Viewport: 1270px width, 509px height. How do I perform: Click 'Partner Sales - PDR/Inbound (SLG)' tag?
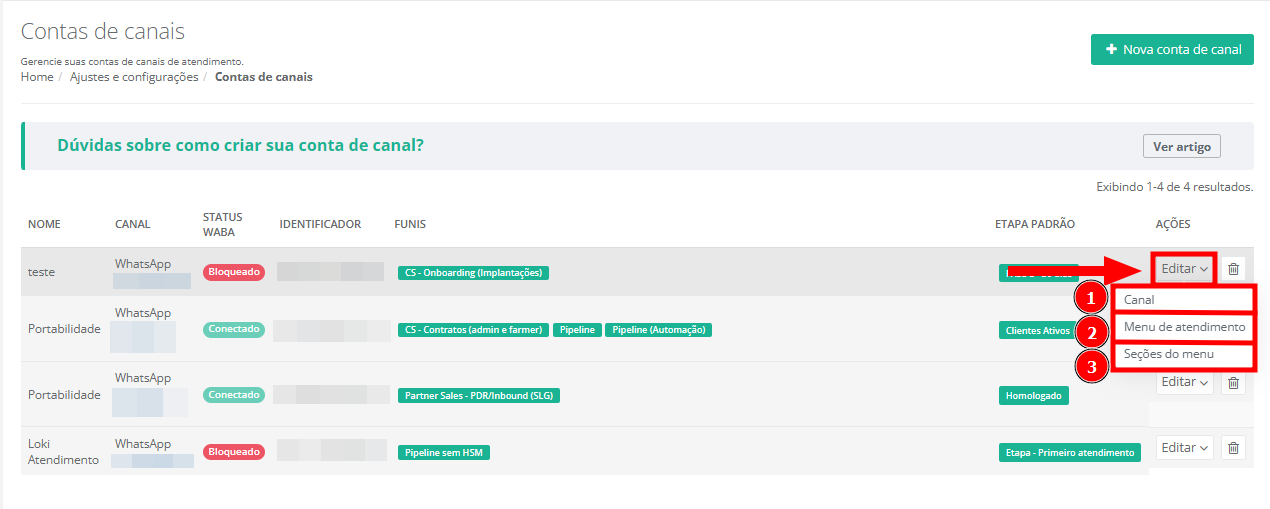[478, 396]
